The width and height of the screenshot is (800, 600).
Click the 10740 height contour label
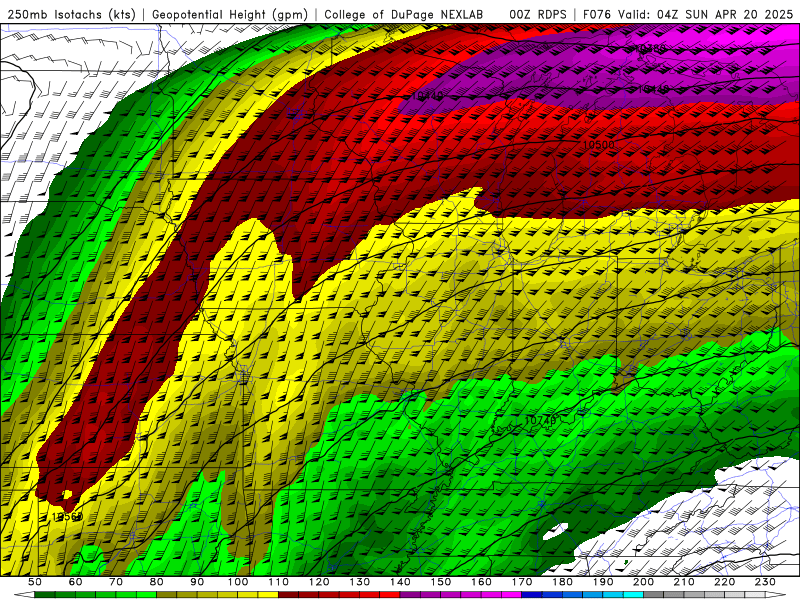(x=540, y=420)
